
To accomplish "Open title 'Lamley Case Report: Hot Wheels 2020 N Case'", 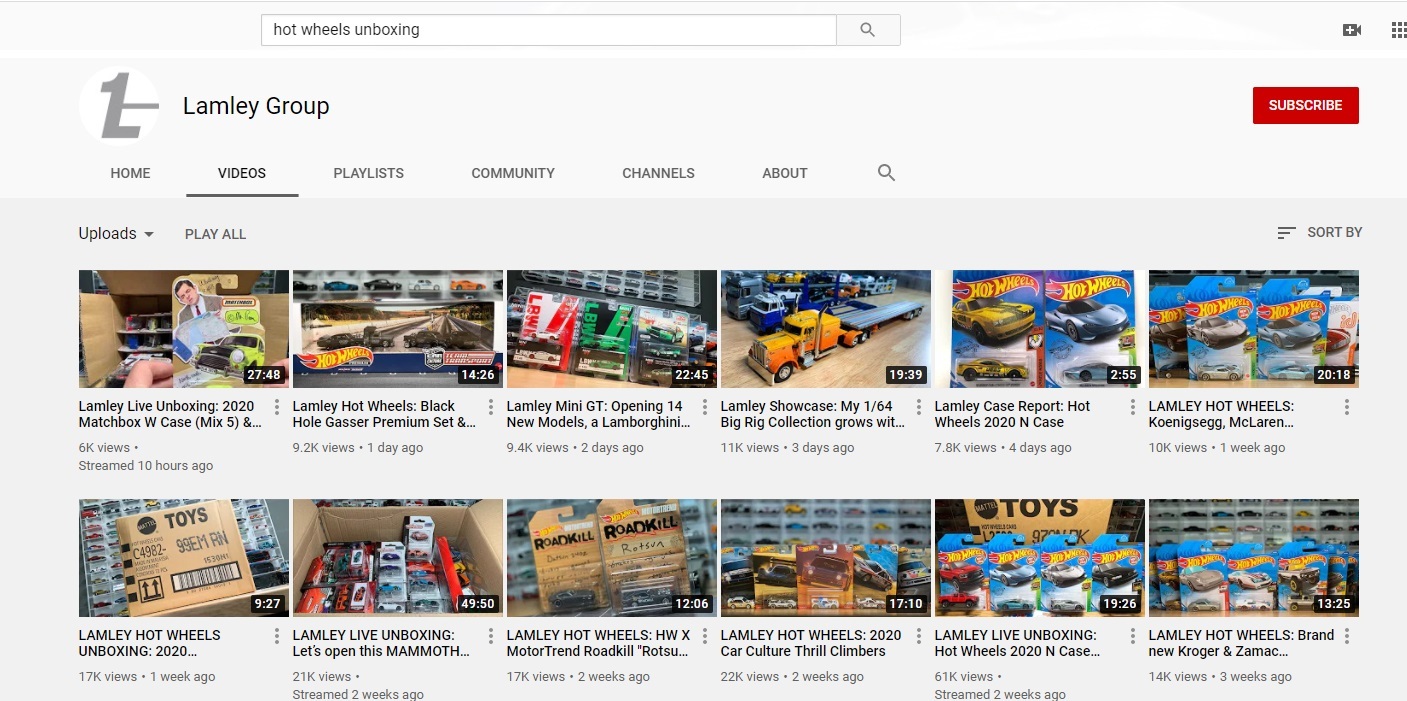I will click(x=1012, y=414).
